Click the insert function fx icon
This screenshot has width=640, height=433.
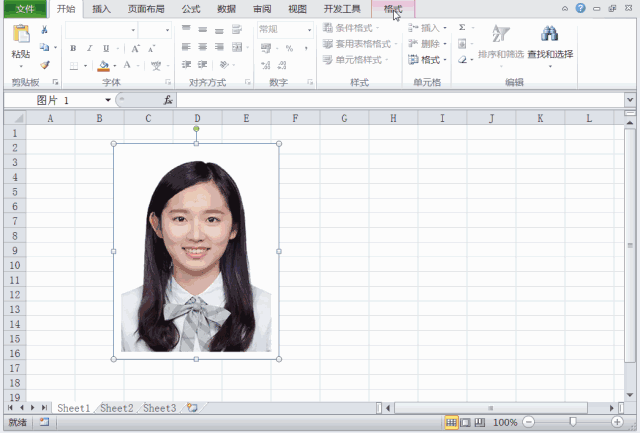coord(168,101)
